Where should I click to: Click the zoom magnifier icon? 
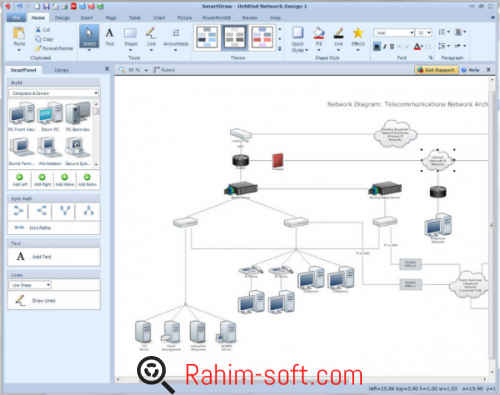point(122,70)
